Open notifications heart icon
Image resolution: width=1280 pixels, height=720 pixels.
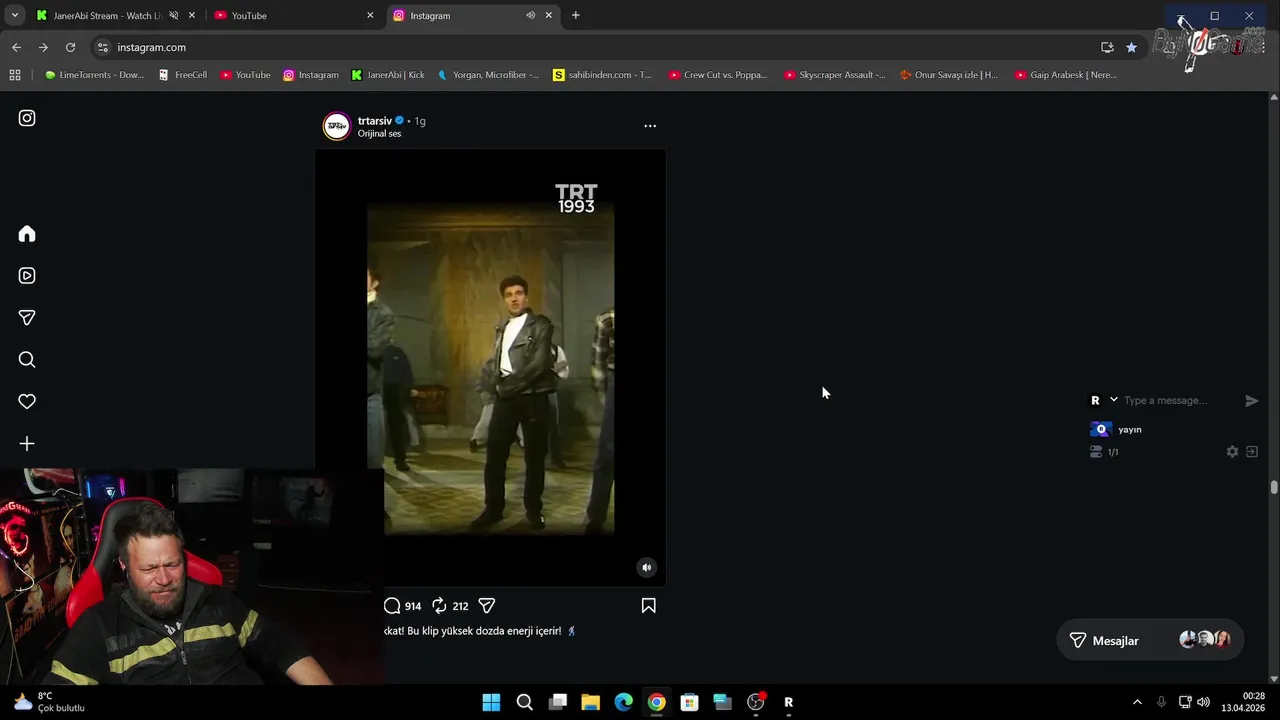(27, 401)
